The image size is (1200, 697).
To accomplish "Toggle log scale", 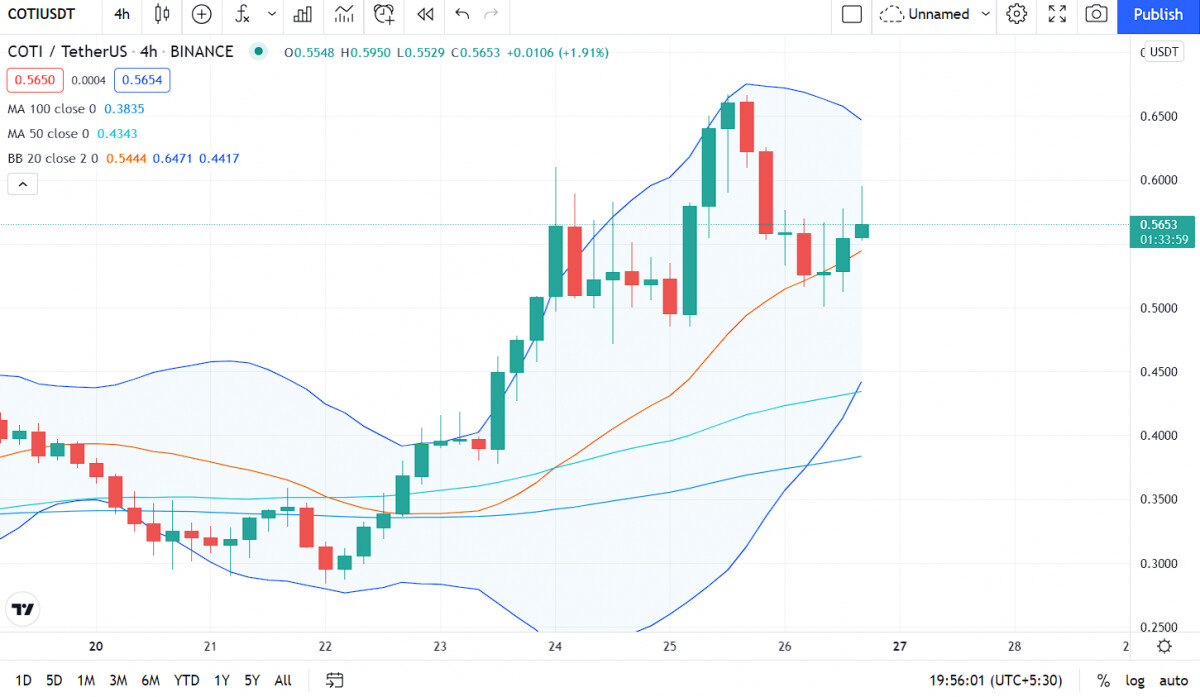I will point(1134,680).
